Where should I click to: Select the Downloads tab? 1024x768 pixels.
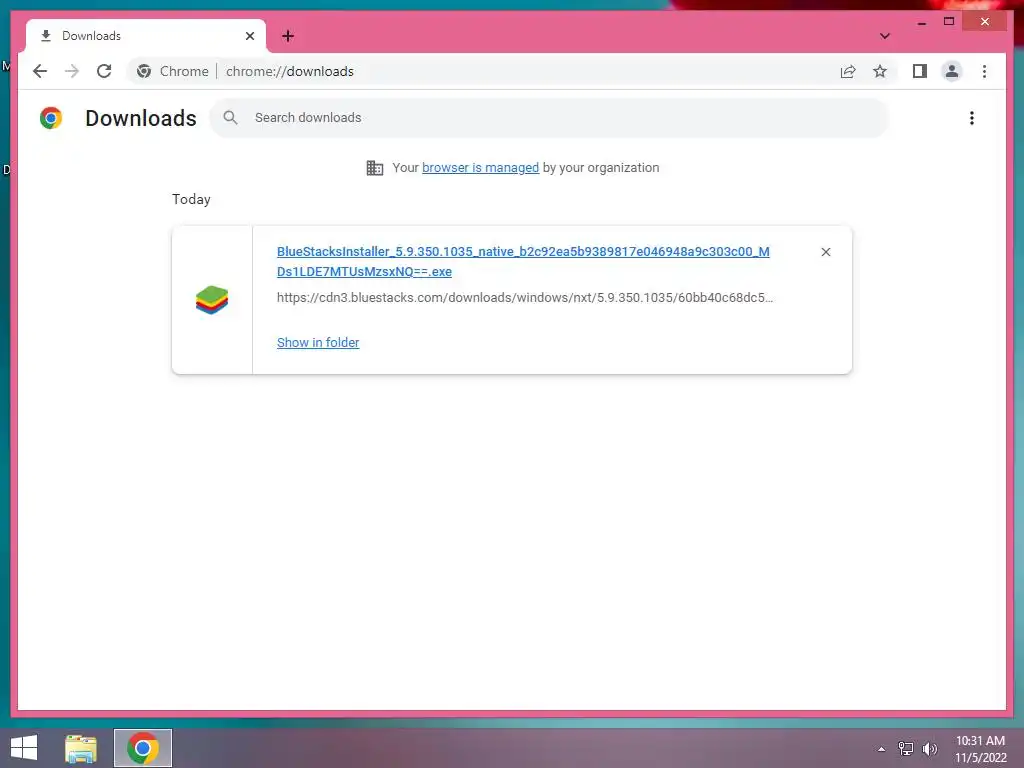[146, 36]
